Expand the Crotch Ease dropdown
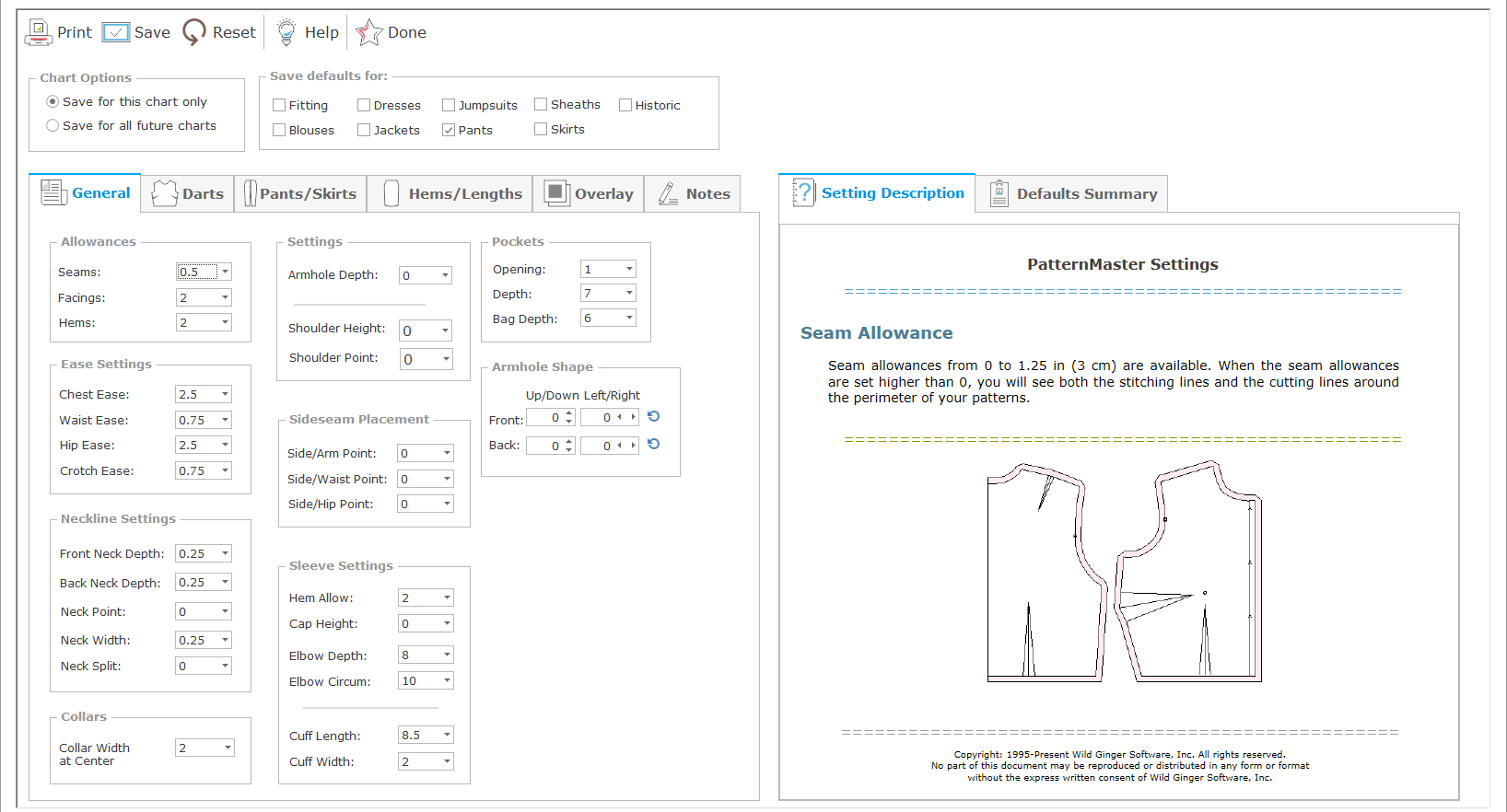The width and height of the screenshot is (1507, 812). click(225, 470)
